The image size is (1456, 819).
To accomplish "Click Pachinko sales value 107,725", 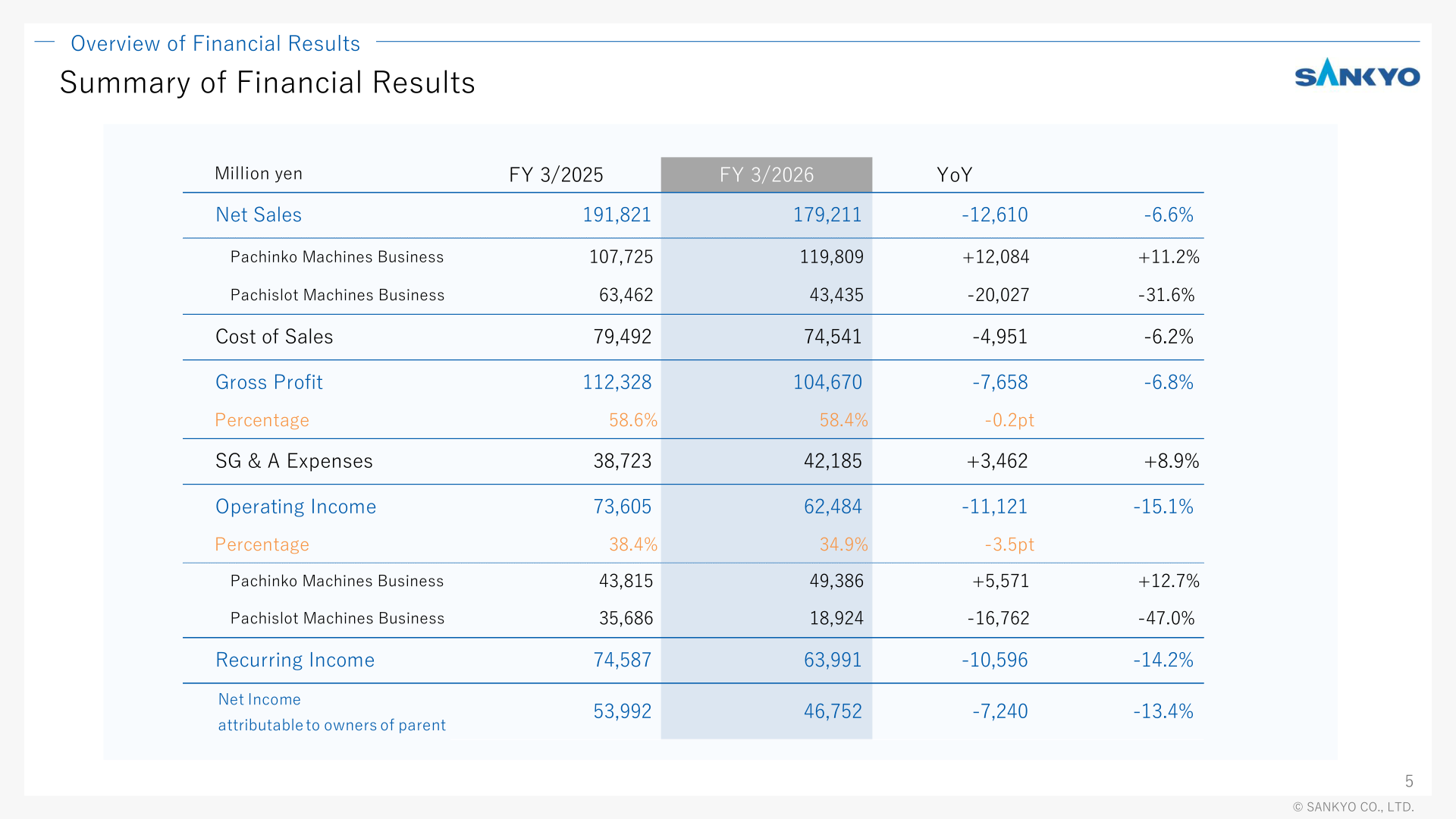I will [621, 257].
